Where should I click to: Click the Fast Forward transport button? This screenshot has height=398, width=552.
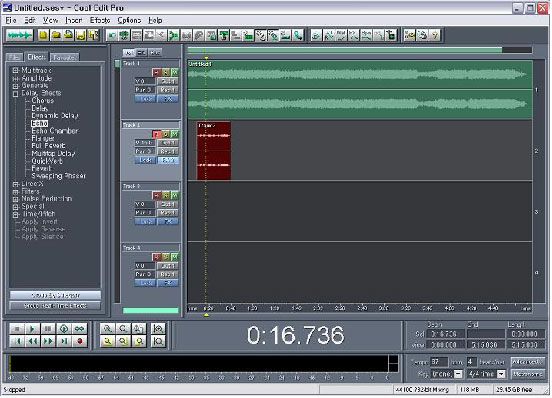click(48, 341)
